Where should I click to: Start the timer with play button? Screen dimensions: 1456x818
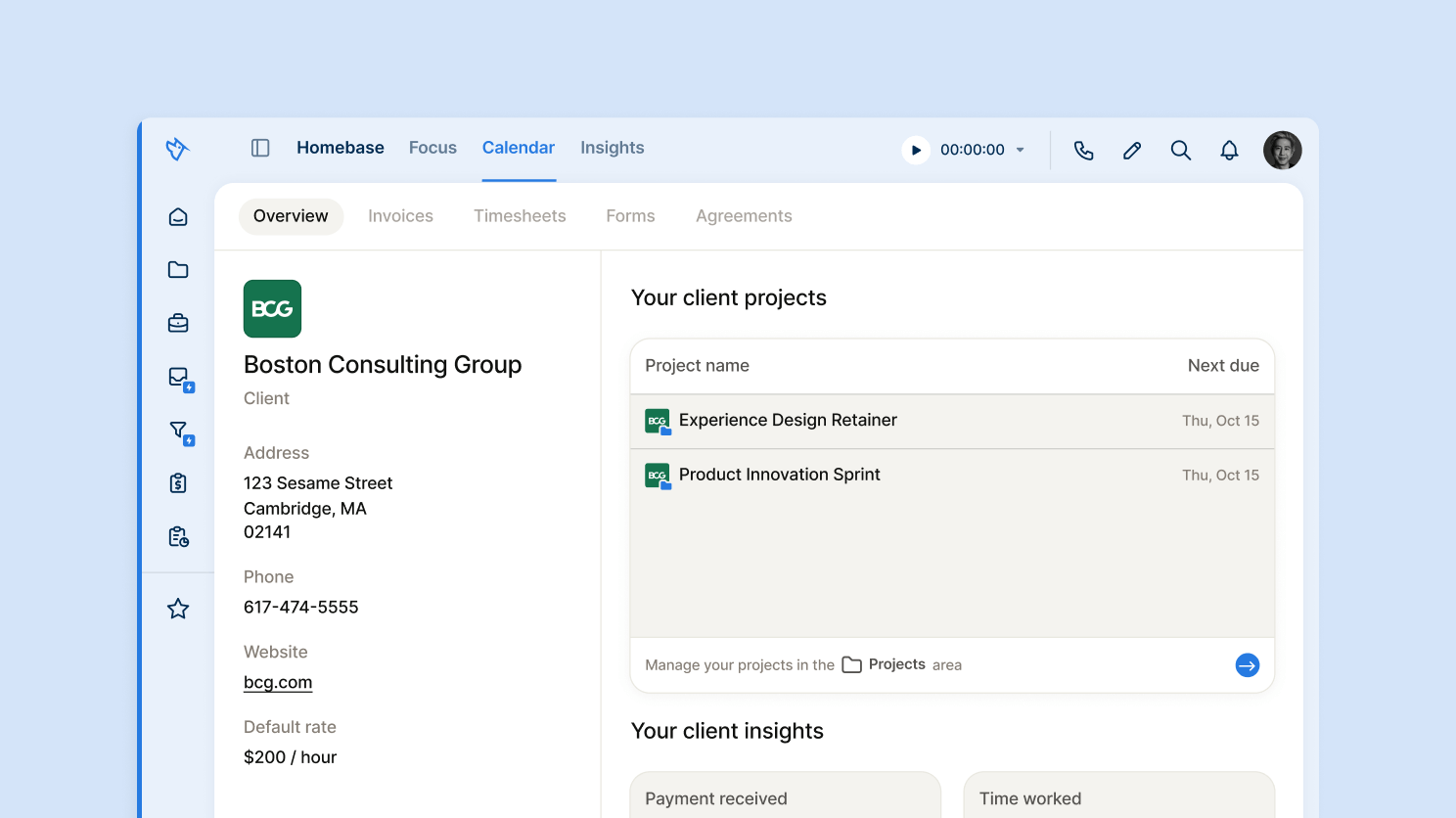[x=916, y=150]
